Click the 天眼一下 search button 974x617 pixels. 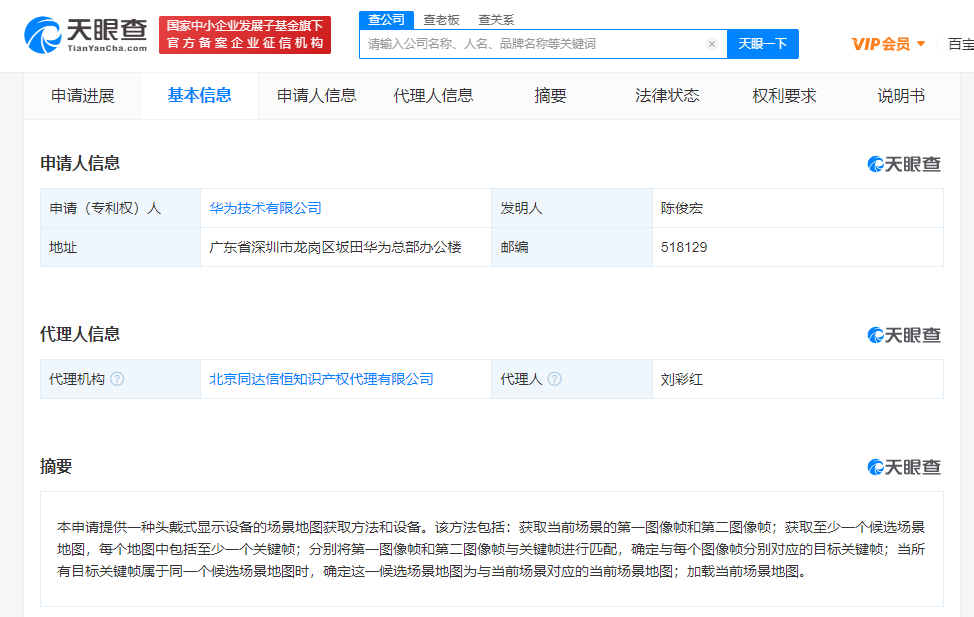tap(763, 43)
